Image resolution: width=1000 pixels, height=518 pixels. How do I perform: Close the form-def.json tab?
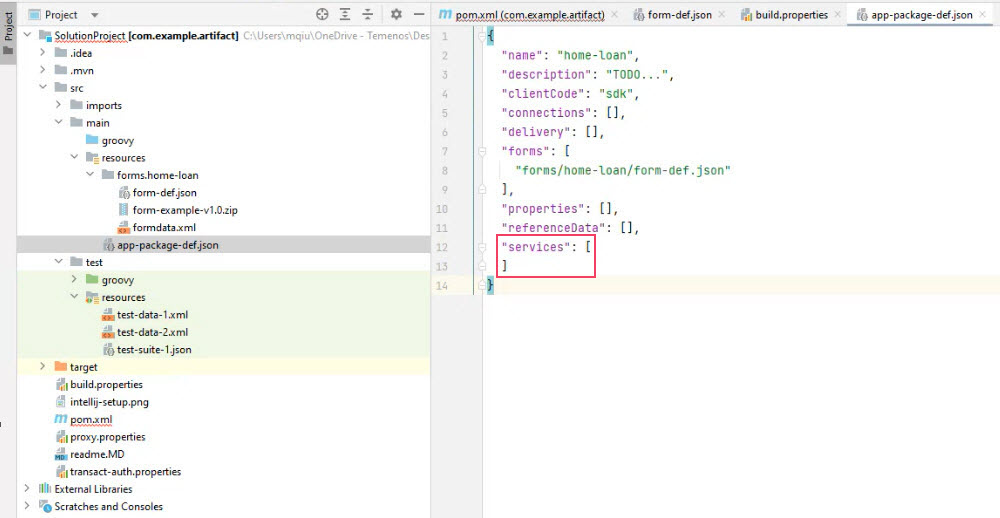pos(721,14)
